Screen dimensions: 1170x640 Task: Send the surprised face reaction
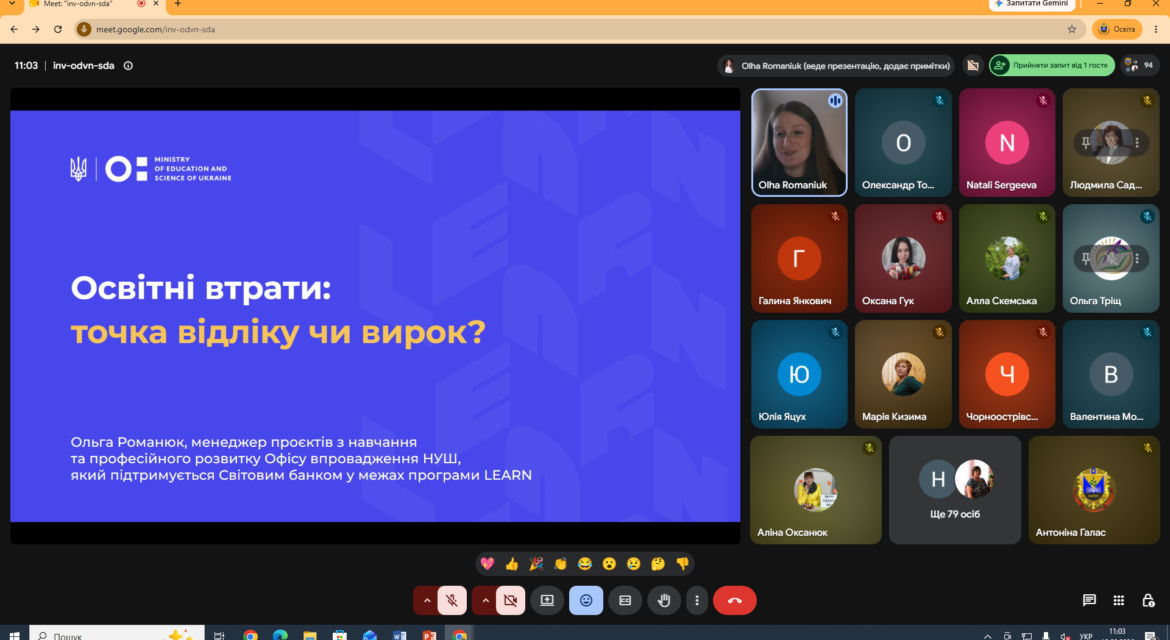pos(609,564)
